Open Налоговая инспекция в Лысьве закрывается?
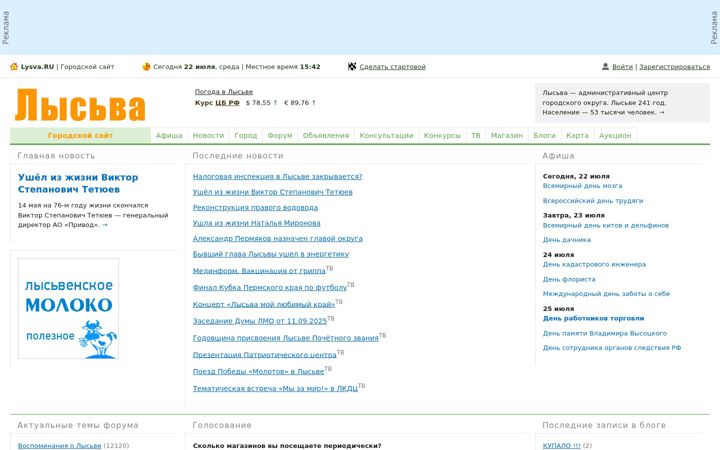 click(277, 176)
